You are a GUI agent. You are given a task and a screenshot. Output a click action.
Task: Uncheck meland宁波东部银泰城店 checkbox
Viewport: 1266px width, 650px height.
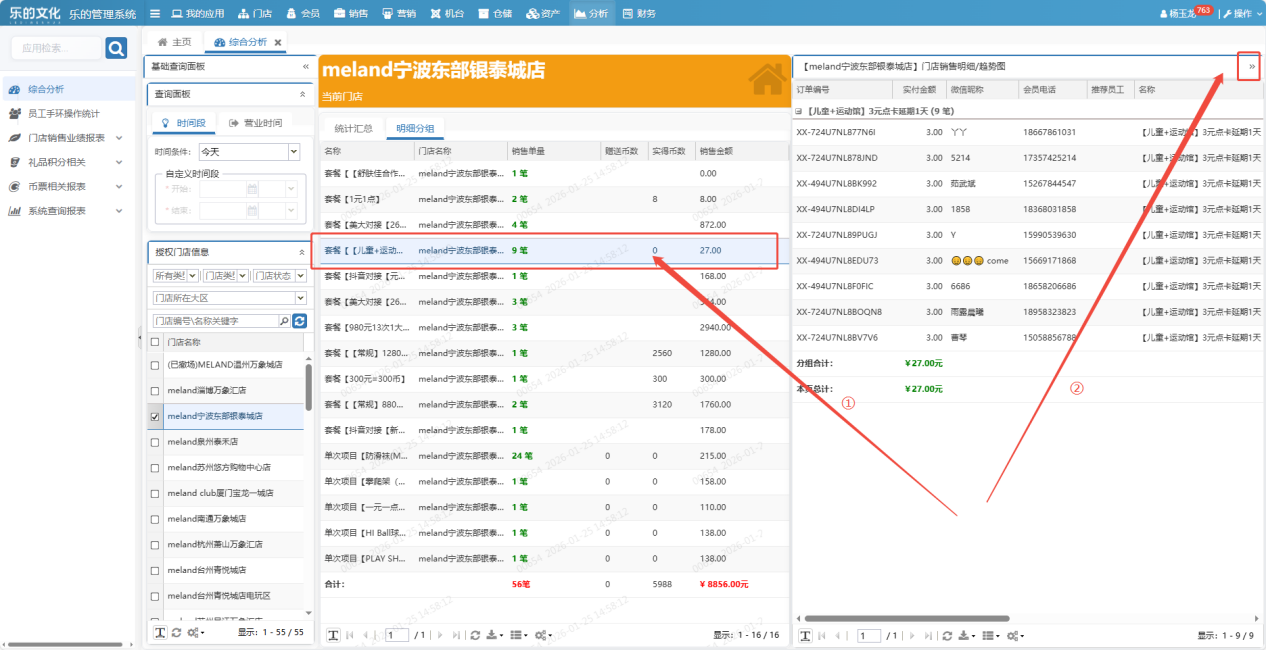click(x=154, y=416)
